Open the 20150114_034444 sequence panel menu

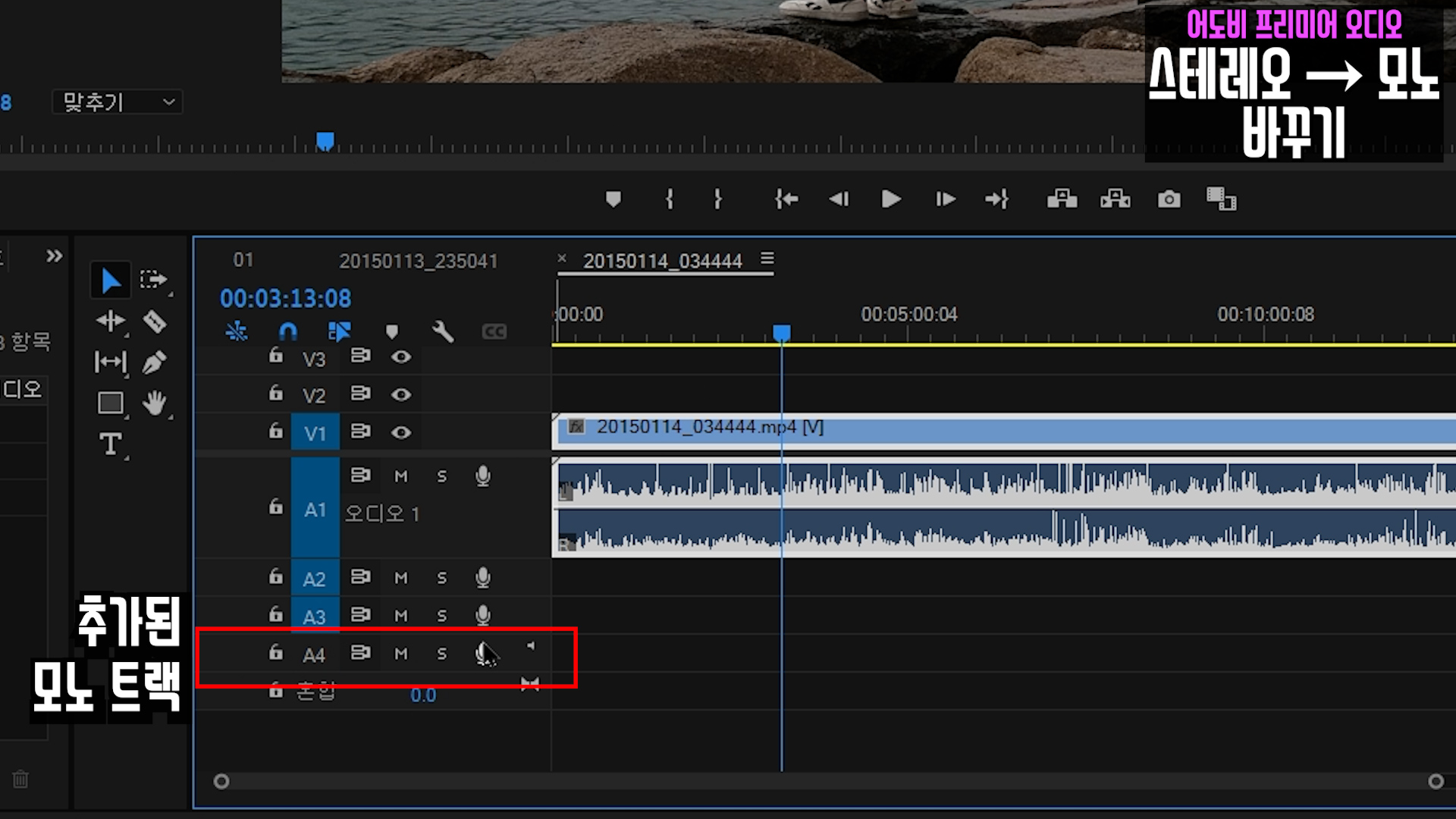(767, 259)
